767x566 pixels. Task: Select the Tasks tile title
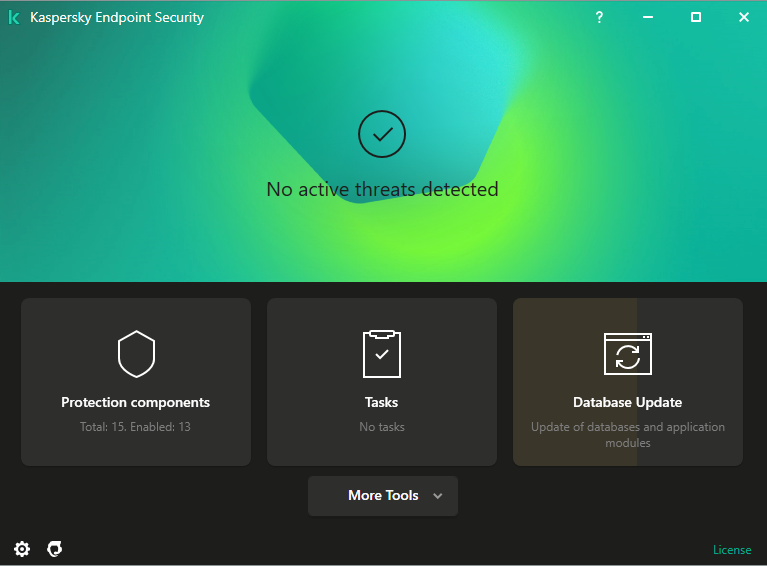click(381, 402)
